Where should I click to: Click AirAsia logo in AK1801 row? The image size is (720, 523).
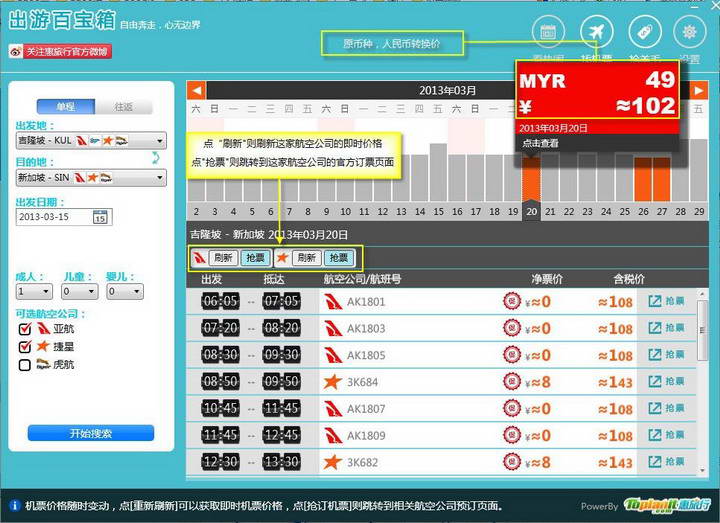click(x=333, y=302)
